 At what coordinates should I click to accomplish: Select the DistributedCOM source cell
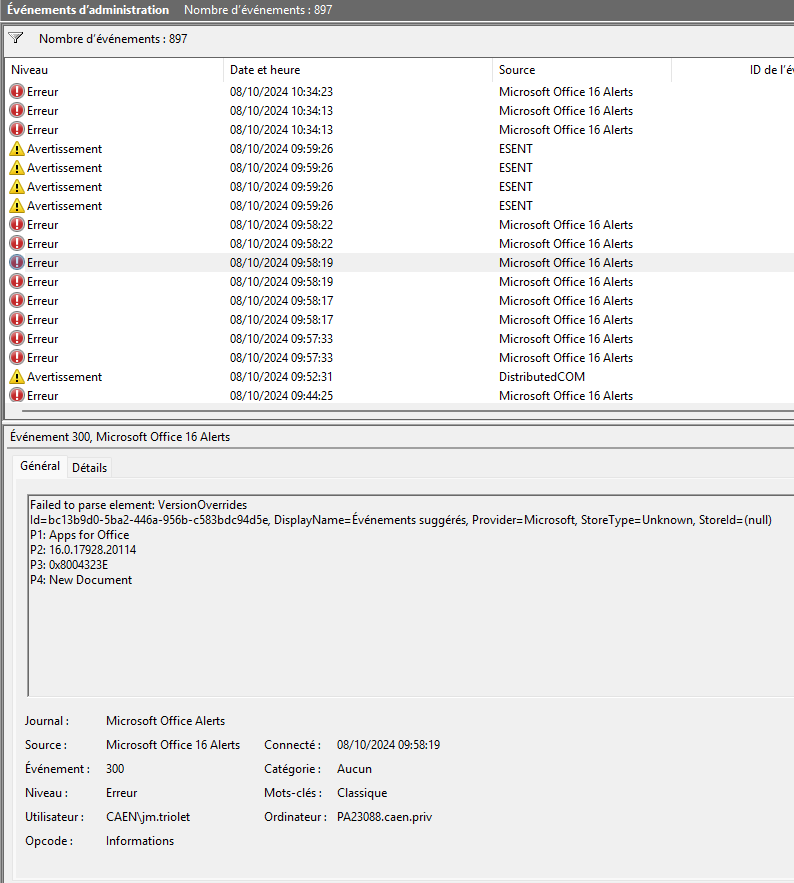pyautogui.click(x=542, y=377)
